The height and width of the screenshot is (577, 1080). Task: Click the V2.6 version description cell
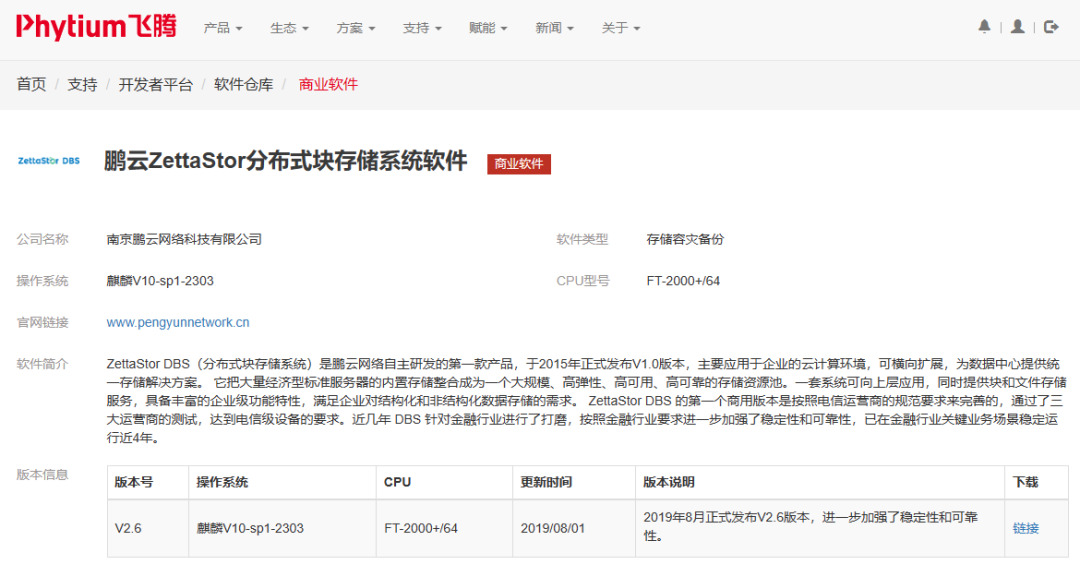[x=820, y=528]
